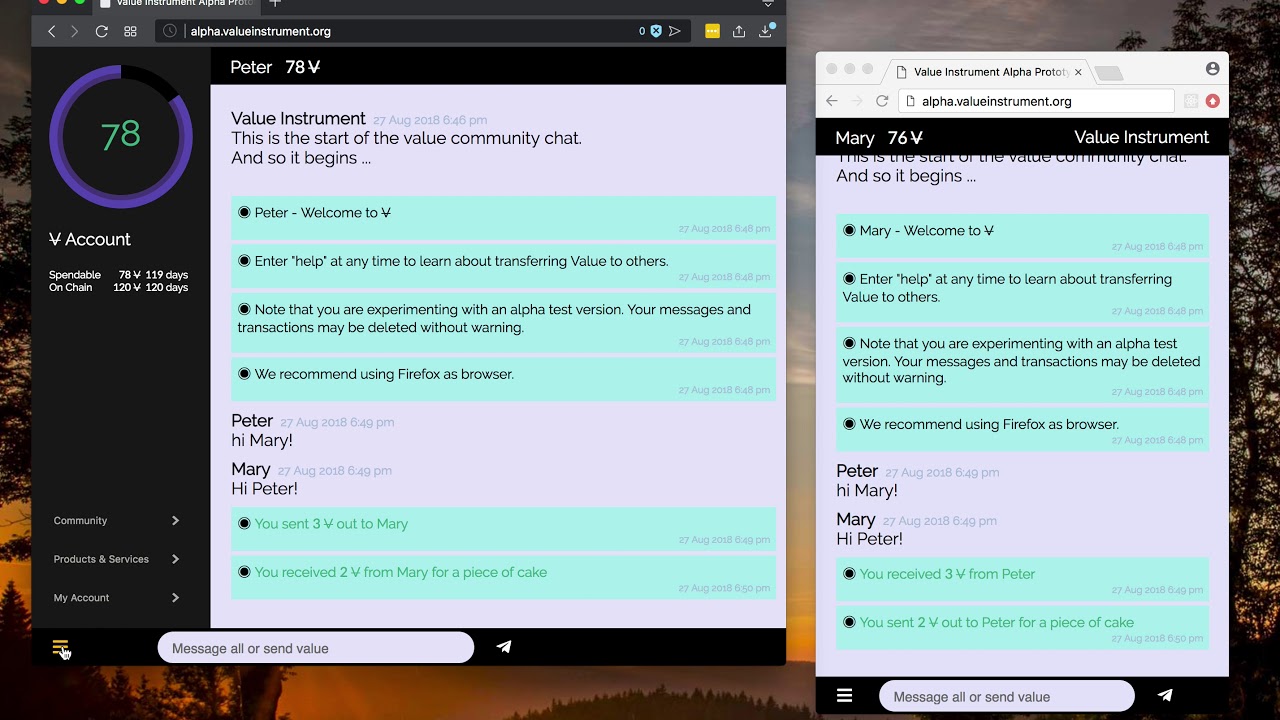Open the React devtools extension icon in Chrome
This screenshot has width=1280, height=720.
(x=1191, y=101)
